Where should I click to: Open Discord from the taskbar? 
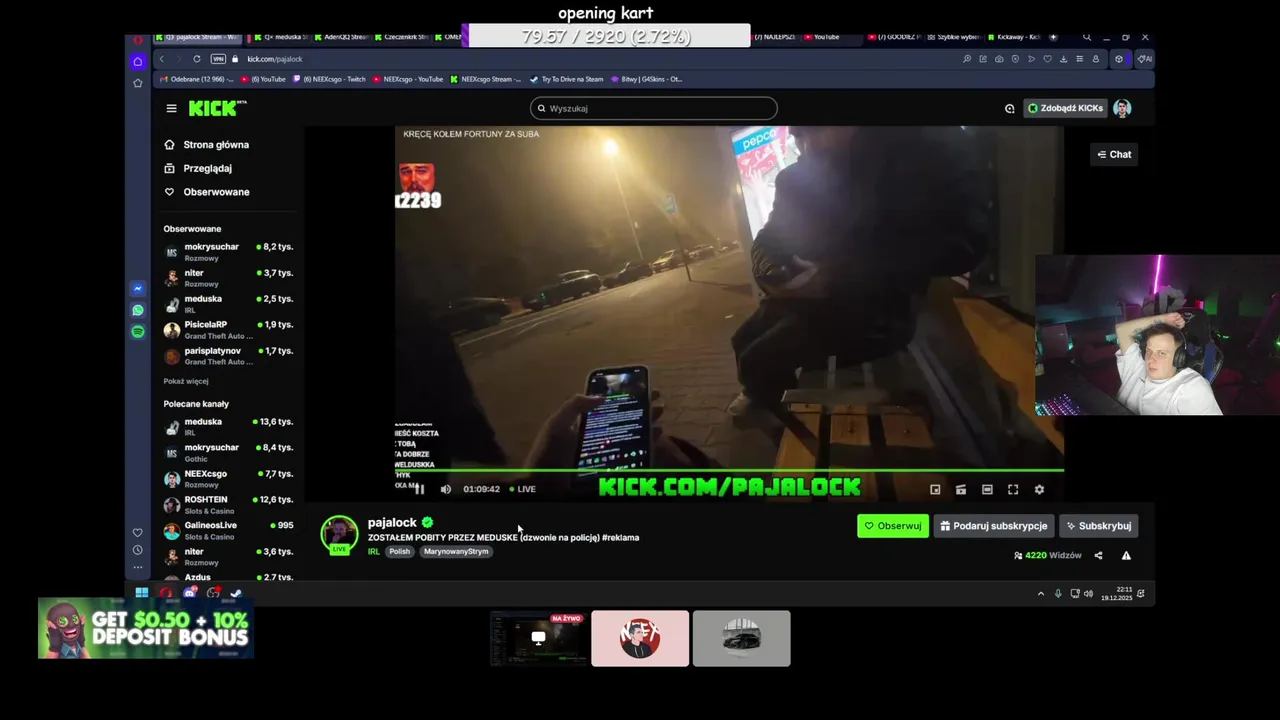(x=189, y=593)
